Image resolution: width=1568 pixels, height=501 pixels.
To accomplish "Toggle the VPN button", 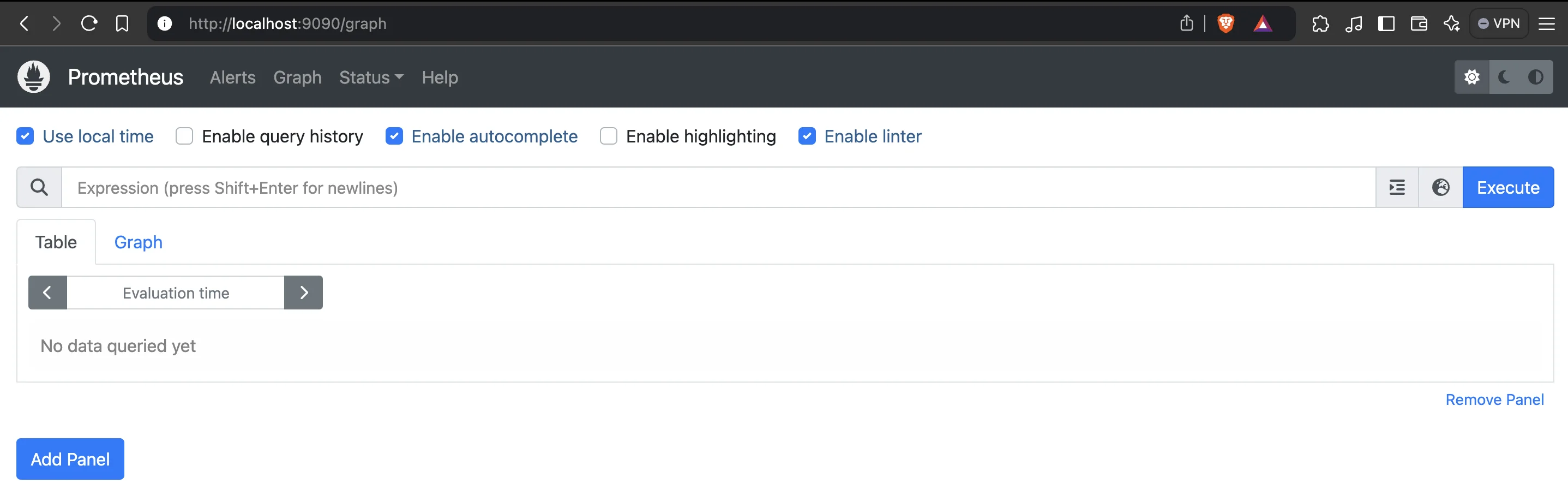I will [1499, 24].
